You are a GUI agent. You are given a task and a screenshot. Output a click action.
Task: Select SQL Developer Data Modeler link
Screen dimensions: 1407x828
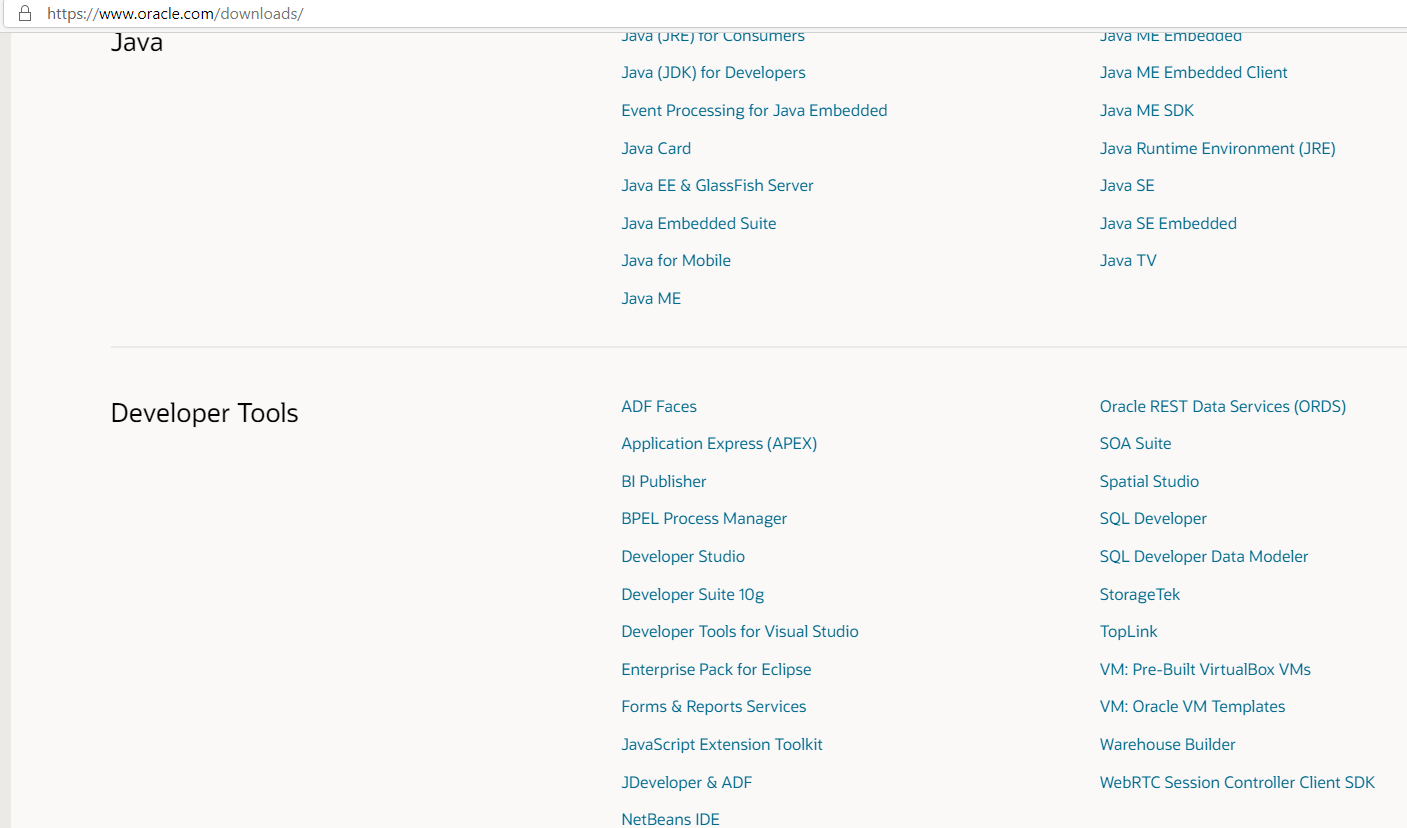coord(1204,557)
